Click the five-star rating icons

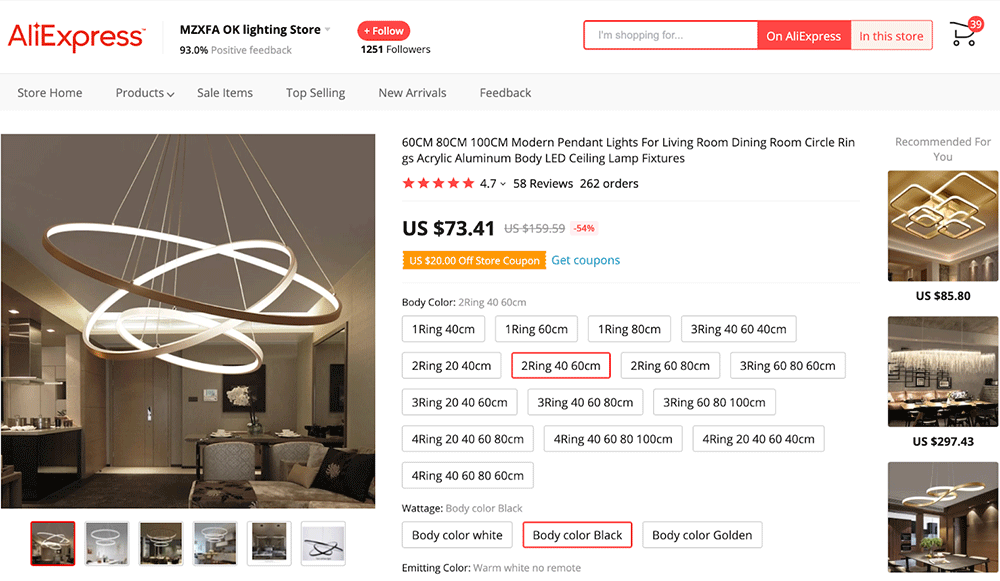pyautogui.click(x=438, y=184)
